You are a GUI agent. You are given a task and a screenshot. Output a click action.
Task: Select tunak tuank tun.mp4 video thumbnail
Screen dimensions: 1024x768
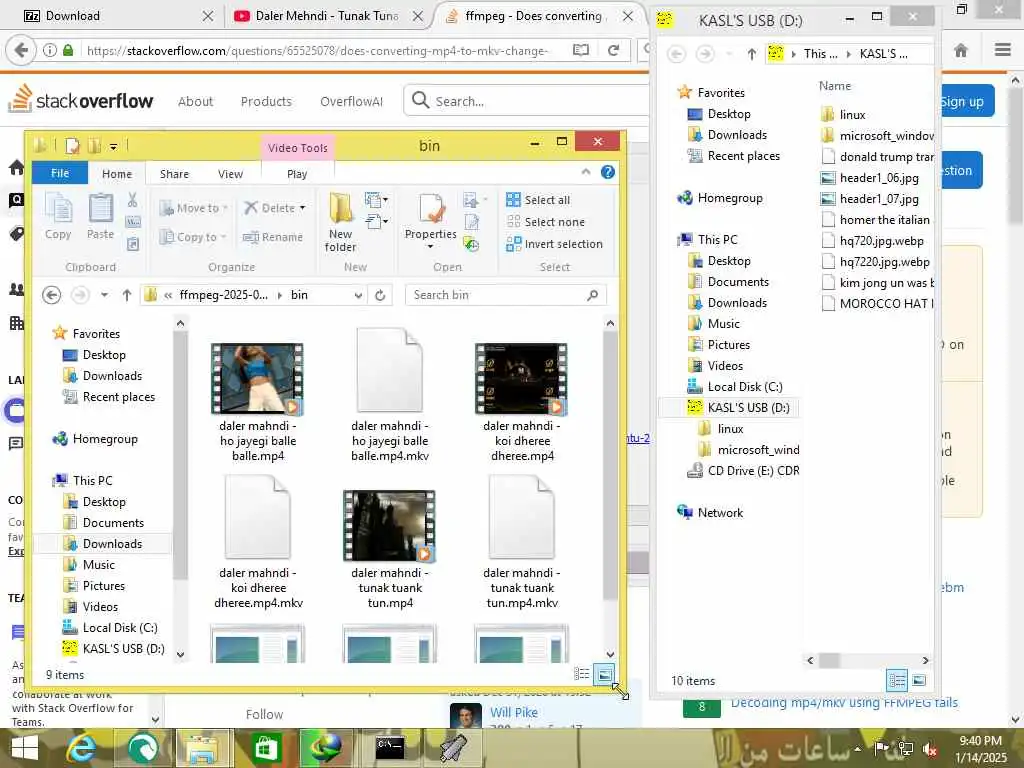tap(389, 525)
